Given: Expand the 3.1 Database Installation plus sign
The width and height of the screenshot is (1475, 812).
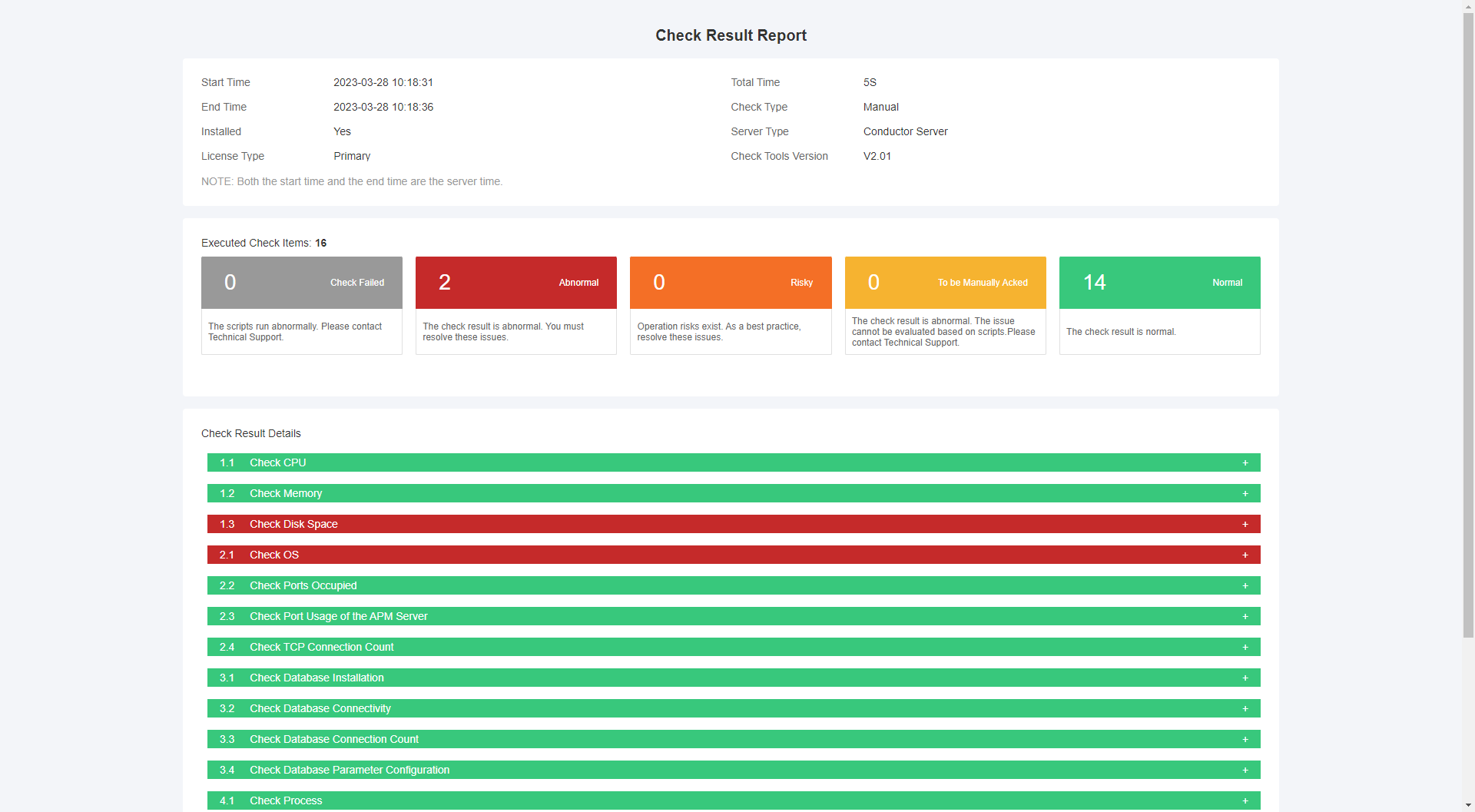Looking at the screenshot, I should pos(1245,678).
